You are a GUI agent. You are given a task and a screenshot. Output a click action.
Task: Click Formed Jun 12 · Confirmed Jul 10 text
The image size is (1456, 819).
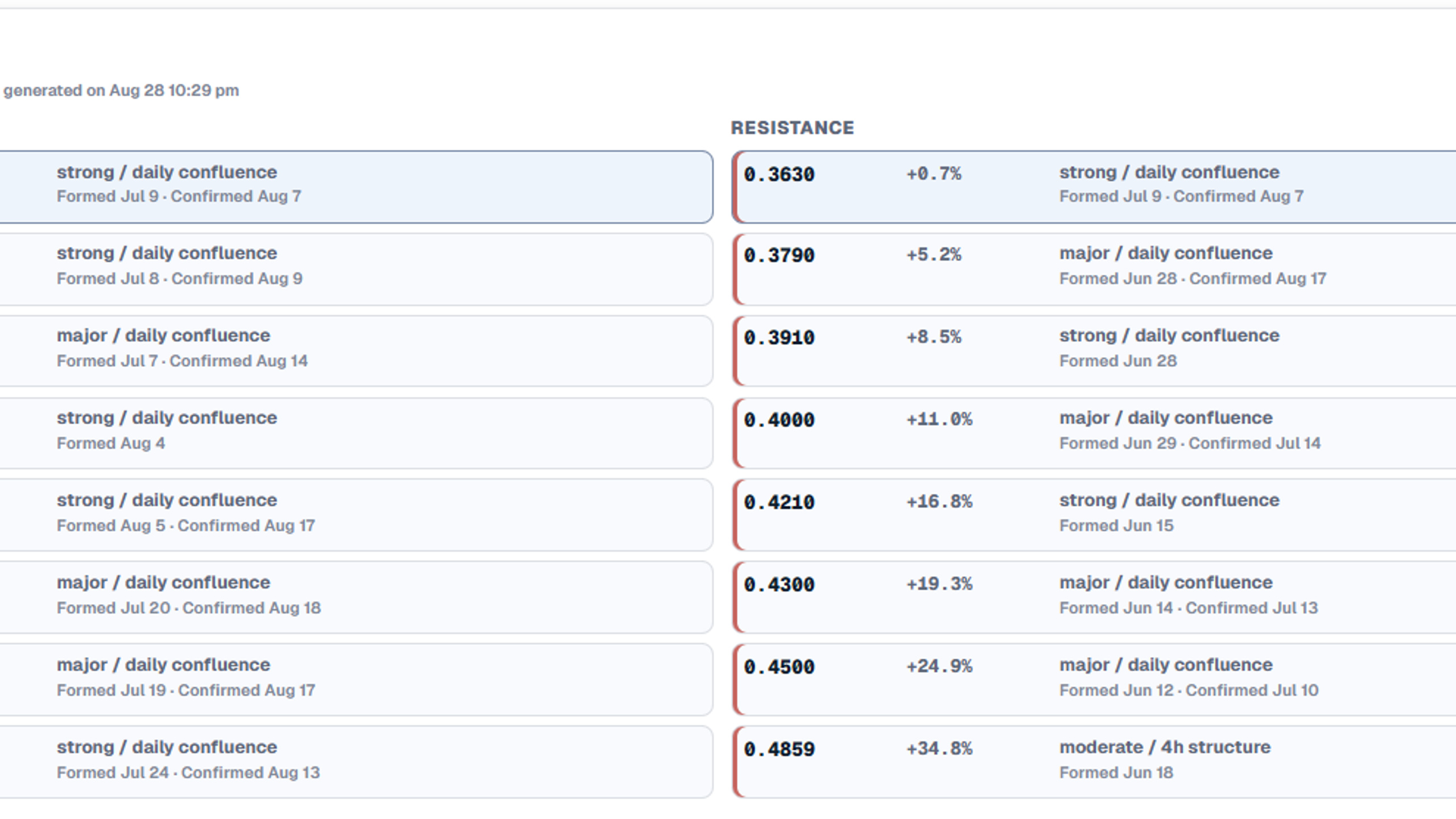(x=1189, y=690)
